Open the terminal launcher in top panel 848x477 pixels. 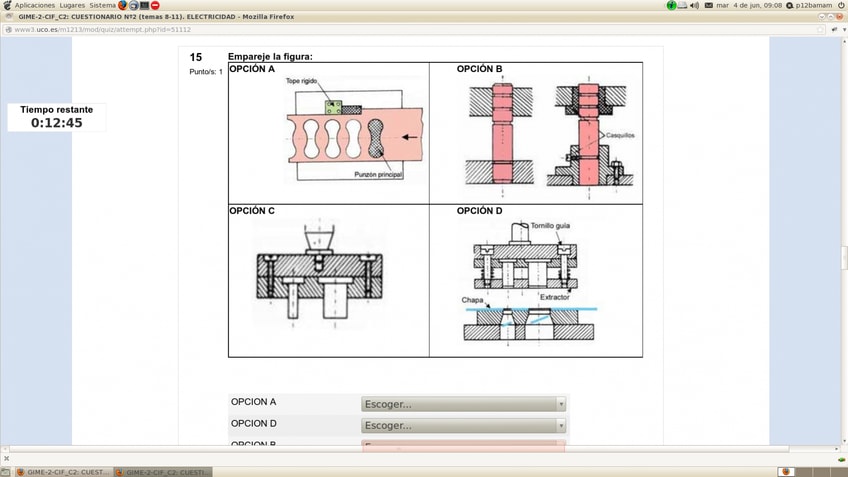pos(144,5)
